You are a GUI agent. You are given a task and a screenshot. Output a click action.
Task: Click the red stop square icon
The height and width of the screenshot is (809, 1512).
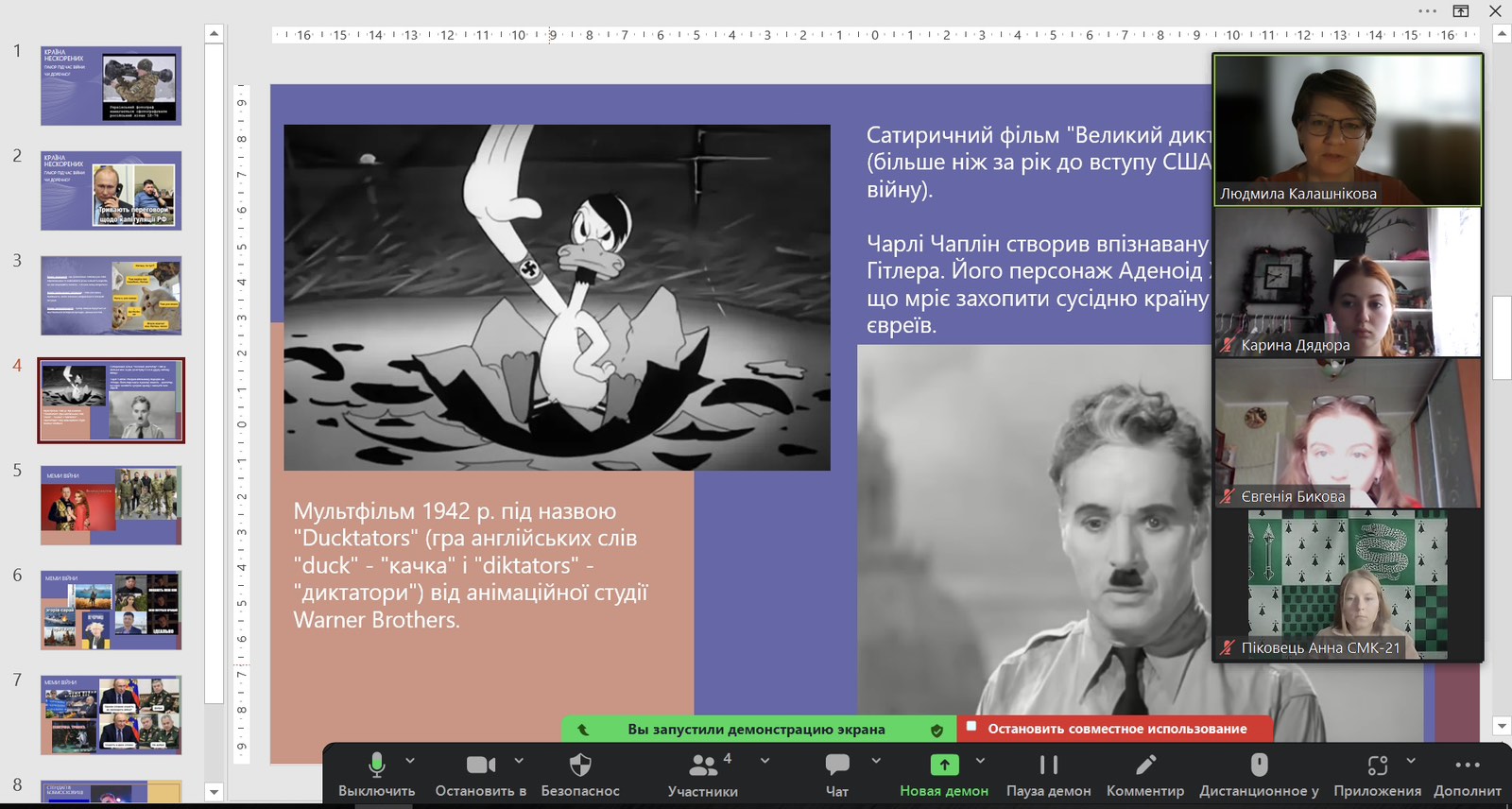coord(971,727)
